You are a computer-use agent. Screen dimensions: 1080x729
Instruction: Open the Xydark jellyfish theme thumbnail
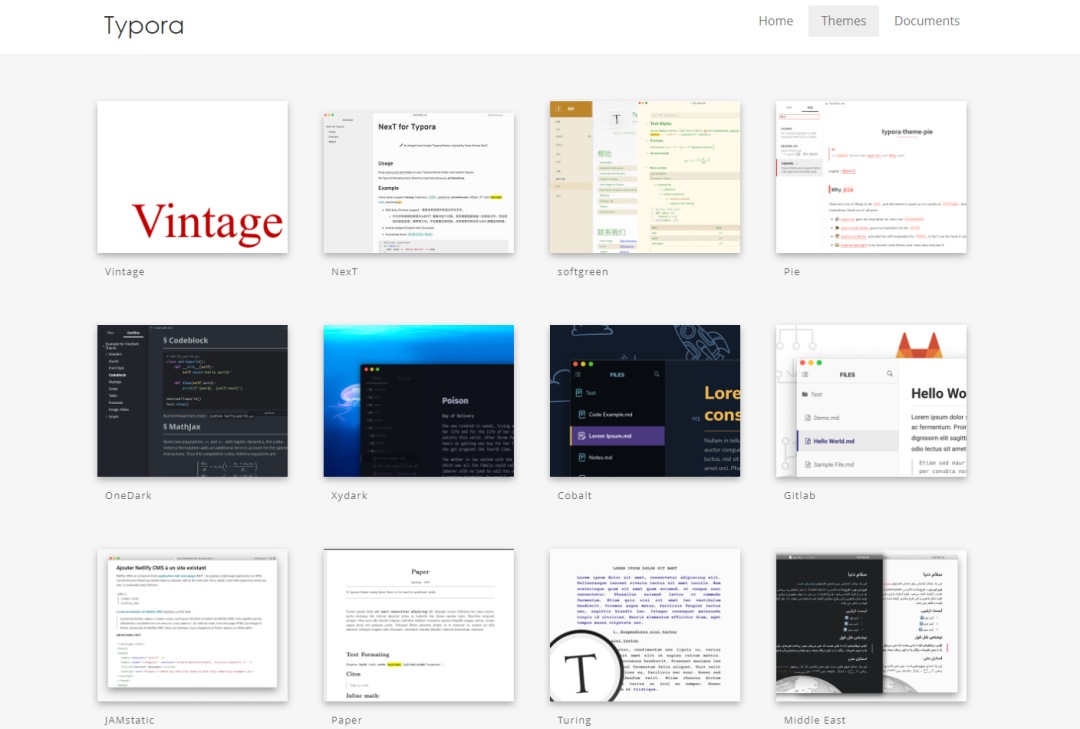tap(418, 400)
